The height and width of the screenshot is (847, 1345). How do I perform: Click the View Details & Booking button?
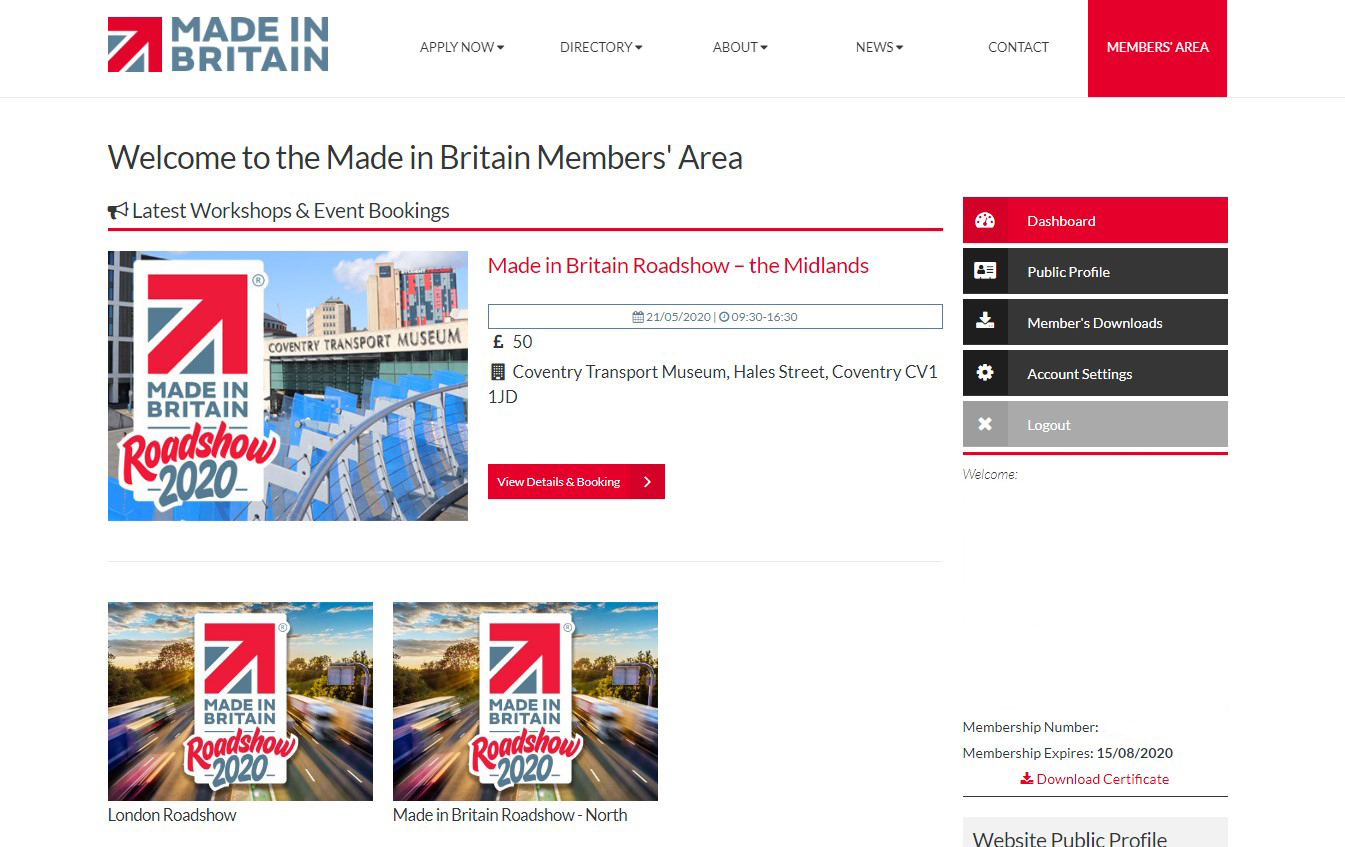pos(576,482)
